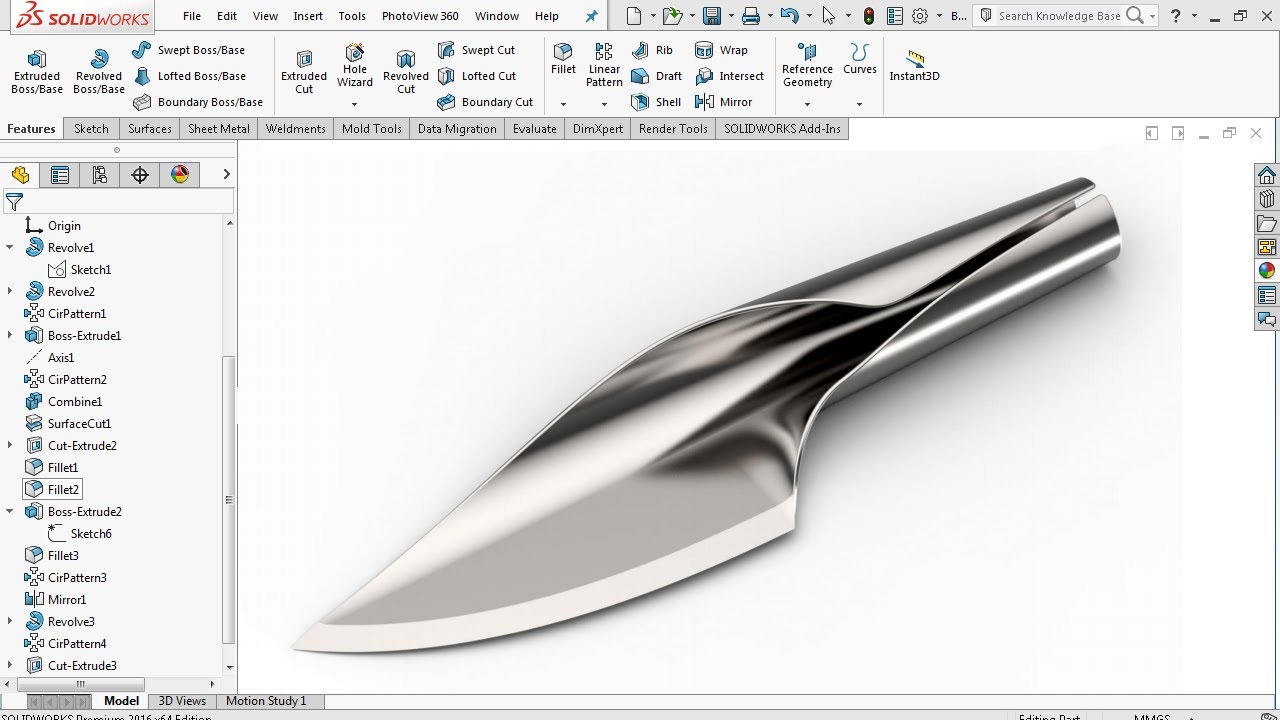
Task: Open FeatureManager design tree tab
Action: pos(20,175)
